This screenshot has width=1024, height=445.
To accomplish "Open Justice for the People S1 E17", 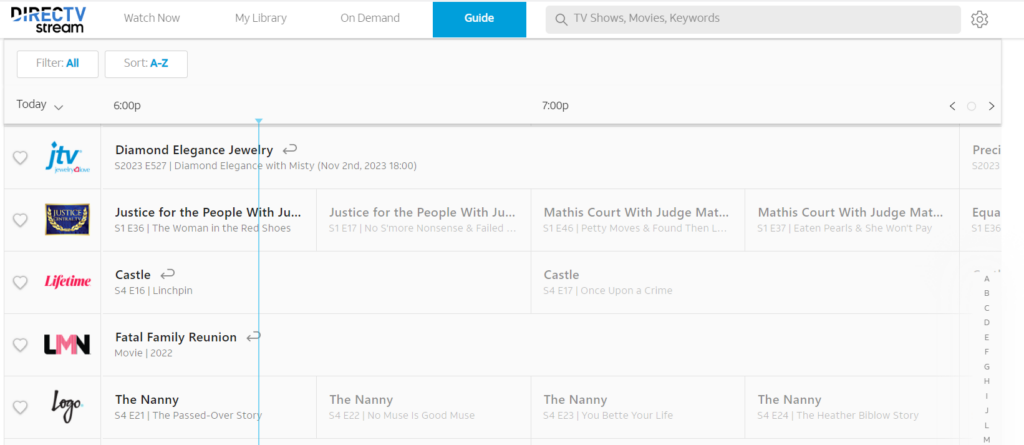I will 423,220.
